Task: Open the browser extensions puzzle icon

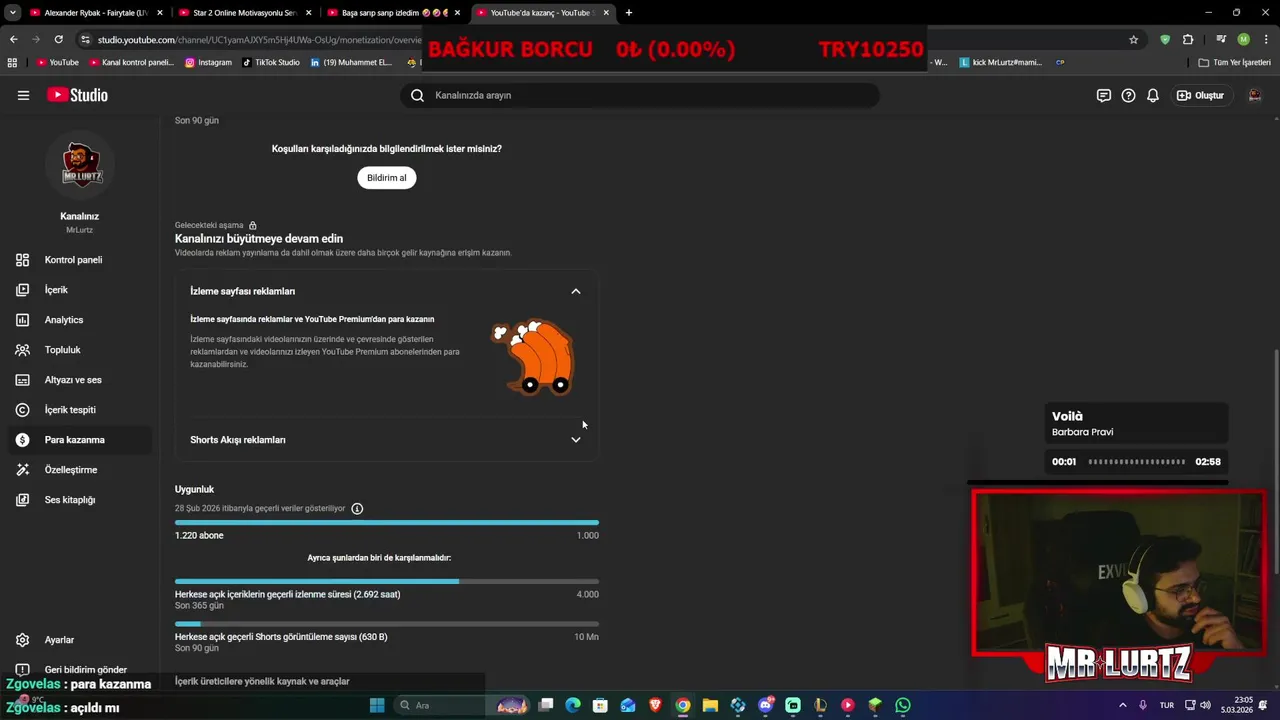Action: (x=1188, y=39)
